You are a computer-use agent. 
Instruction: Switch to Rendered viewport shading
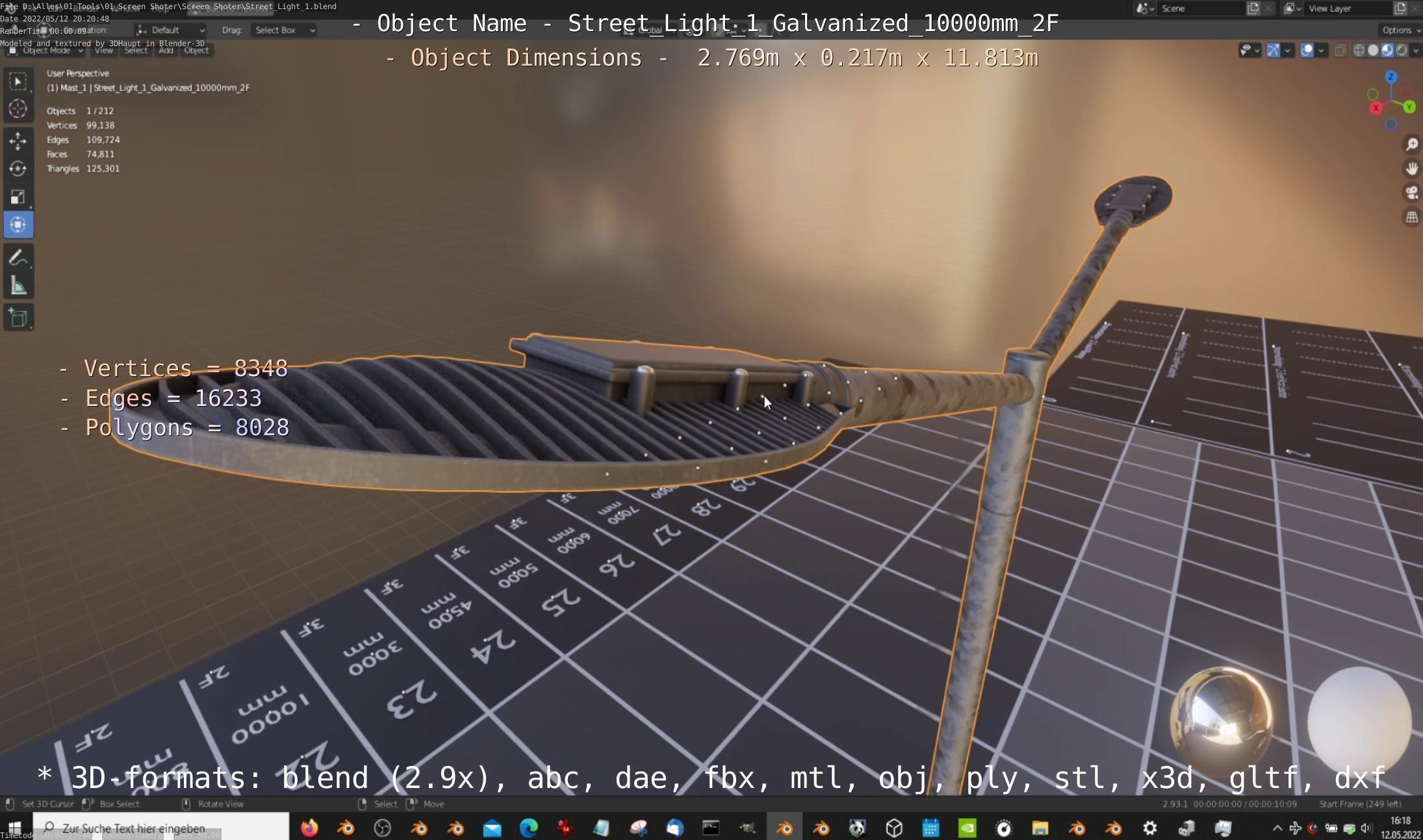pos(1402,50)
